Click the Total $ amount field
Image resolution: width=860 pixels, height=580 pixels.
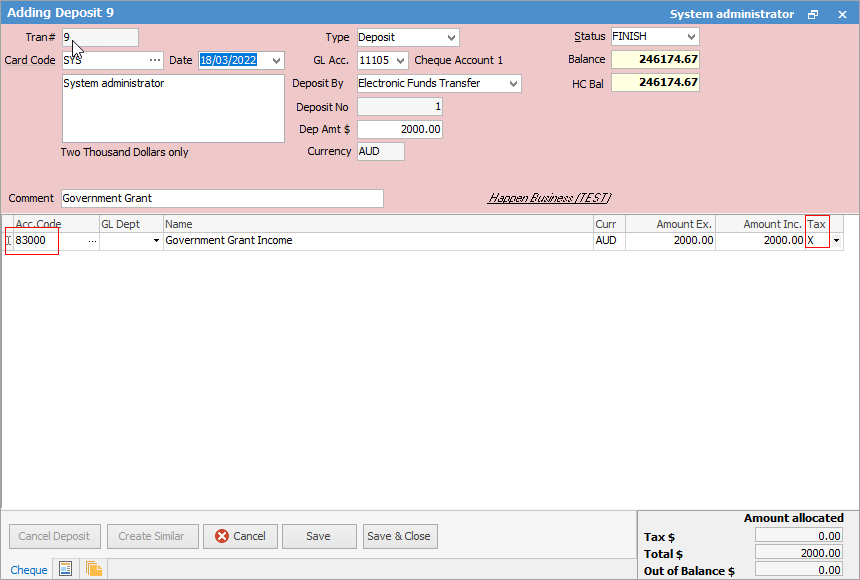tap(799, 553)
